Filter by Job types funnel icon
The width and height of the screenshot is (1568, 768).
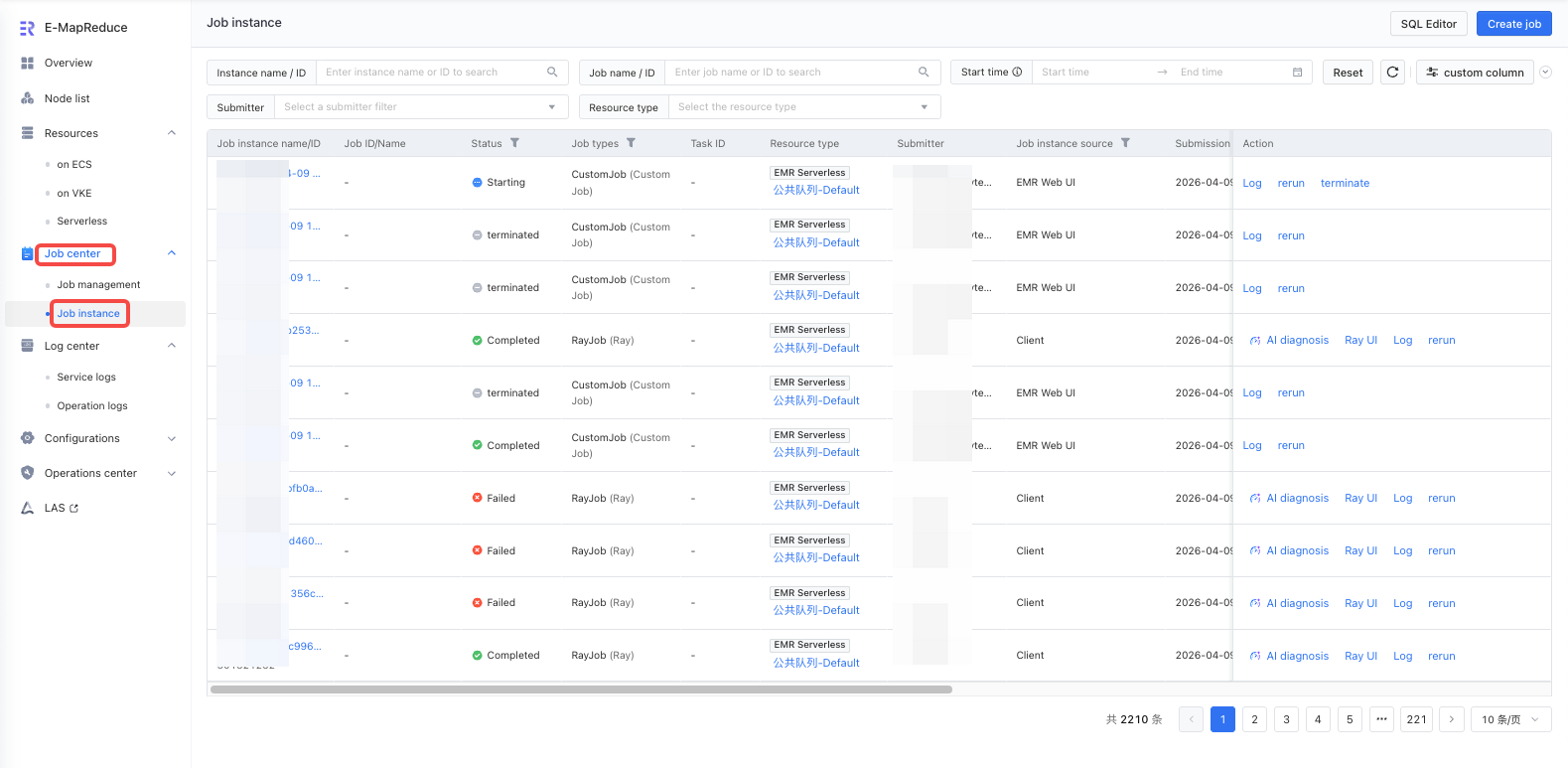[x=631, y=143]
